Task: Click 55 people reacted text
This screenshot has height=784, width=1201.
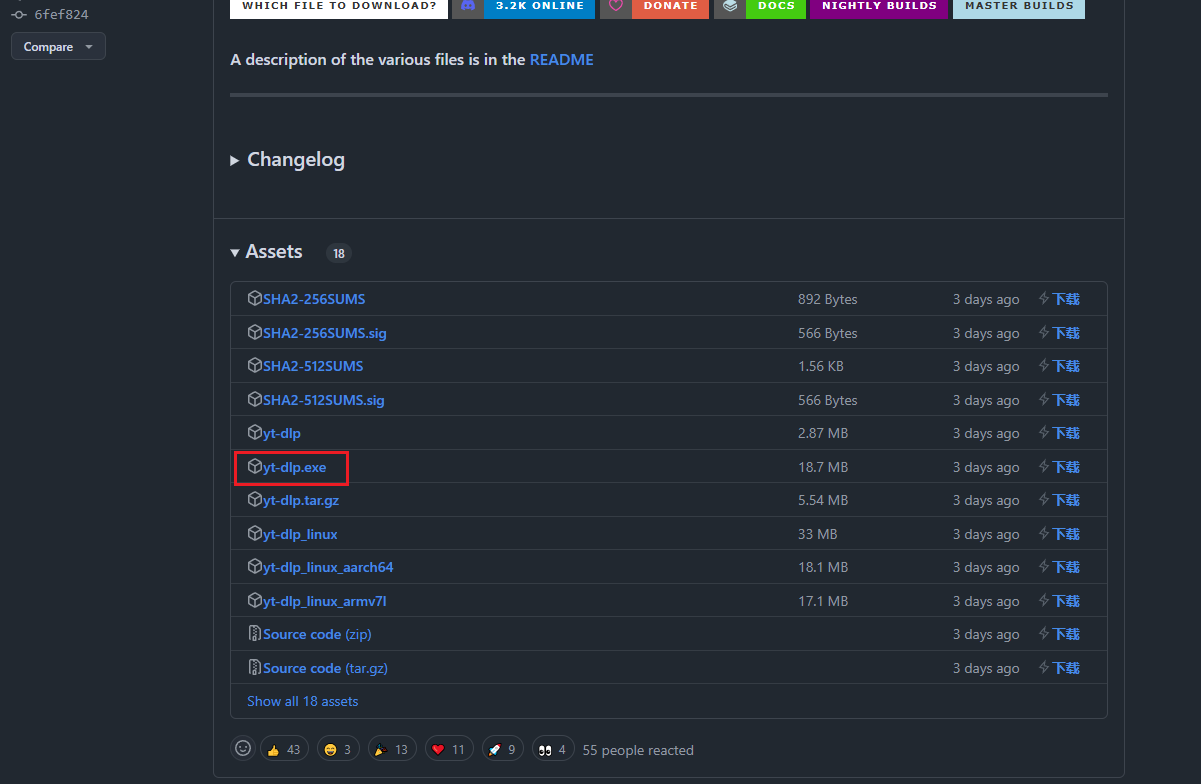Action: [x=638, y=750]
